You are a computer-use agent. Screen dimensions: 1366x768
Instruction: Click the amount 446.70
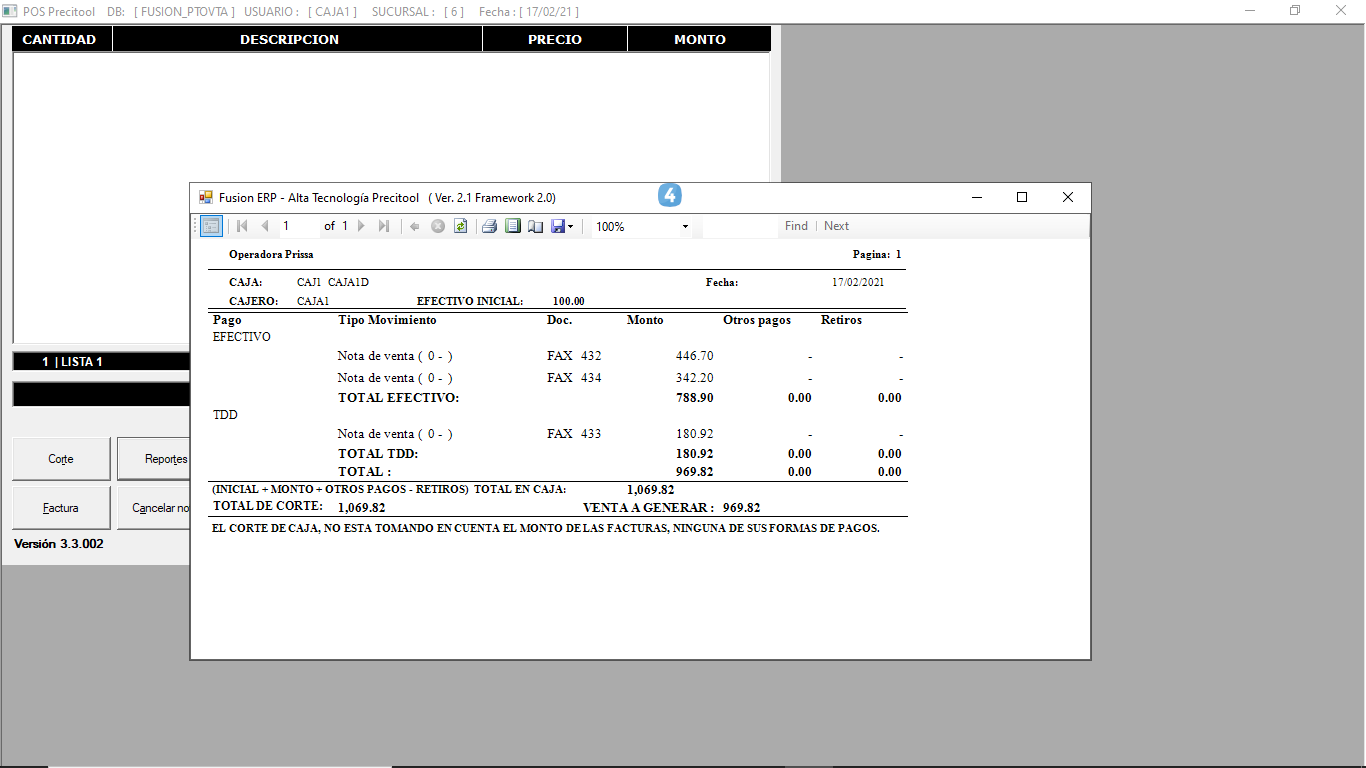695,356
